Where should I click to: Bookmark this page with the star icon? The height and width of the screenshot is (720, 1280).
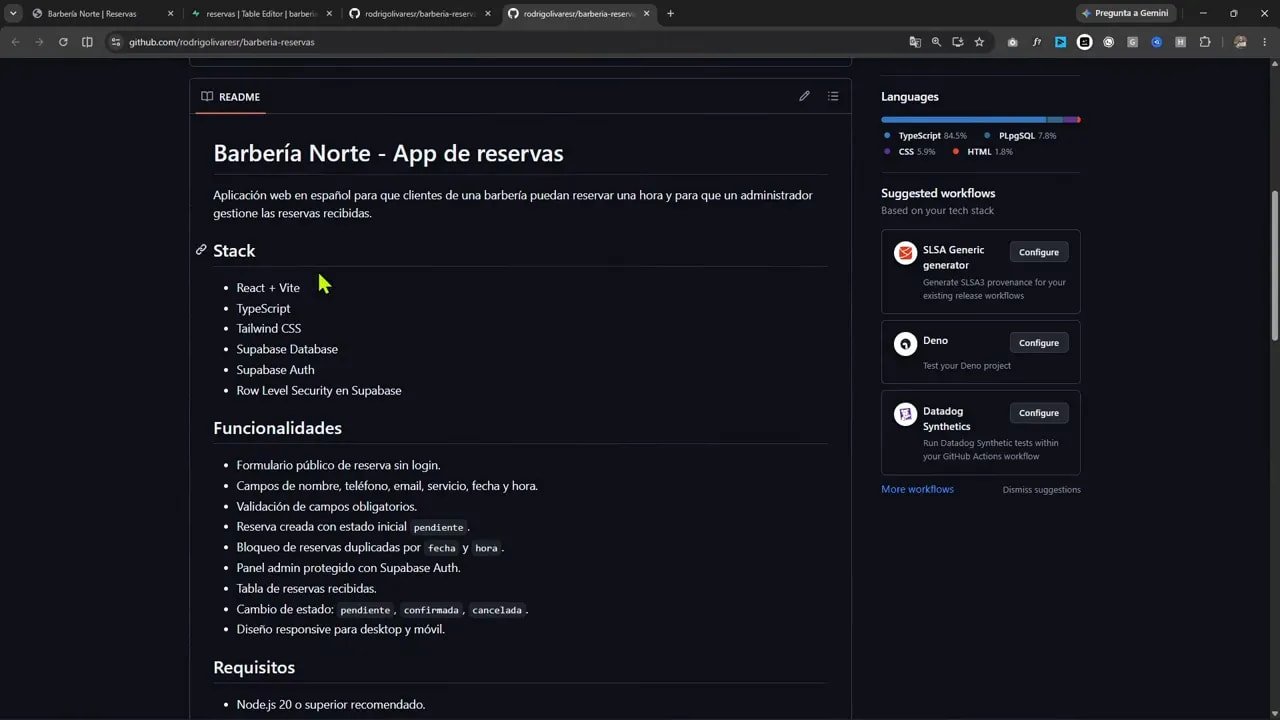click(x=979, y=42)
